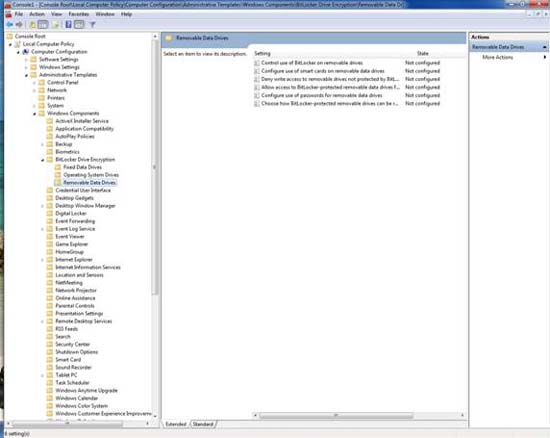Select the Task Scheduler folder
This screenshot has height=438, width=550.
coord(73,383)
